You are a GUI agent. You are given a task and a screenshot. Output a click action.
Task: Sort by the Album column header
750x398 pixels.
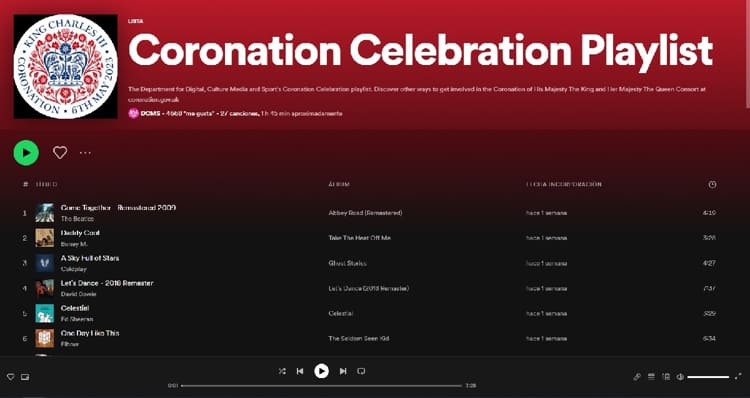pyautogui.click(x=339, y=184)
